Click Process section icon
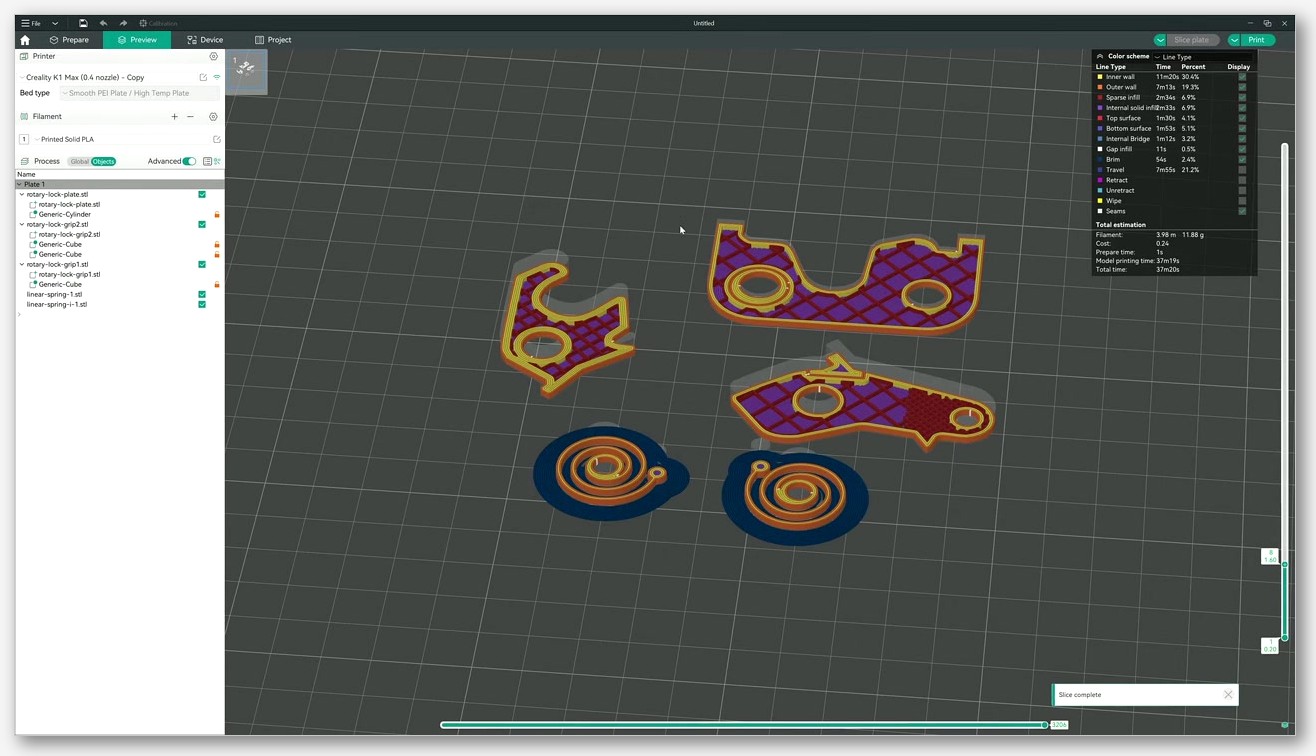The width and height of the screenshot is (1316, 756). (25, 161)
